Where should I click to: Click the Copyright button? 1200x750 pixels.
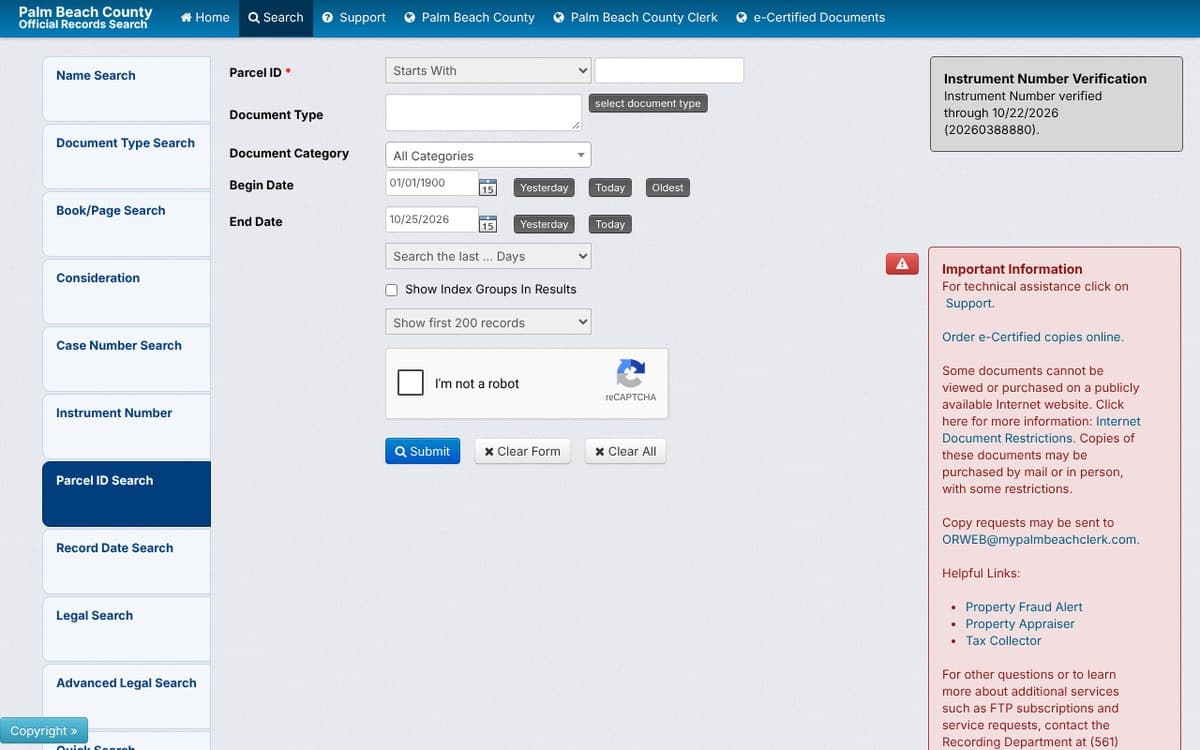point(44,731)
